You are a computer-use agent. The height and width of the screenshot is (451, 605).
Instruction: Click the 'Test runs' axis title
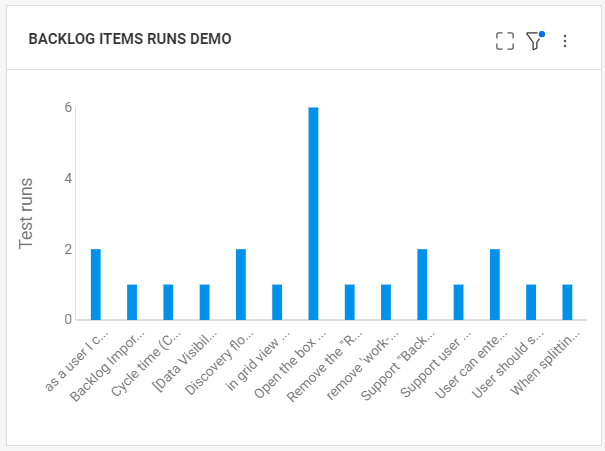(x=30, y=214)
